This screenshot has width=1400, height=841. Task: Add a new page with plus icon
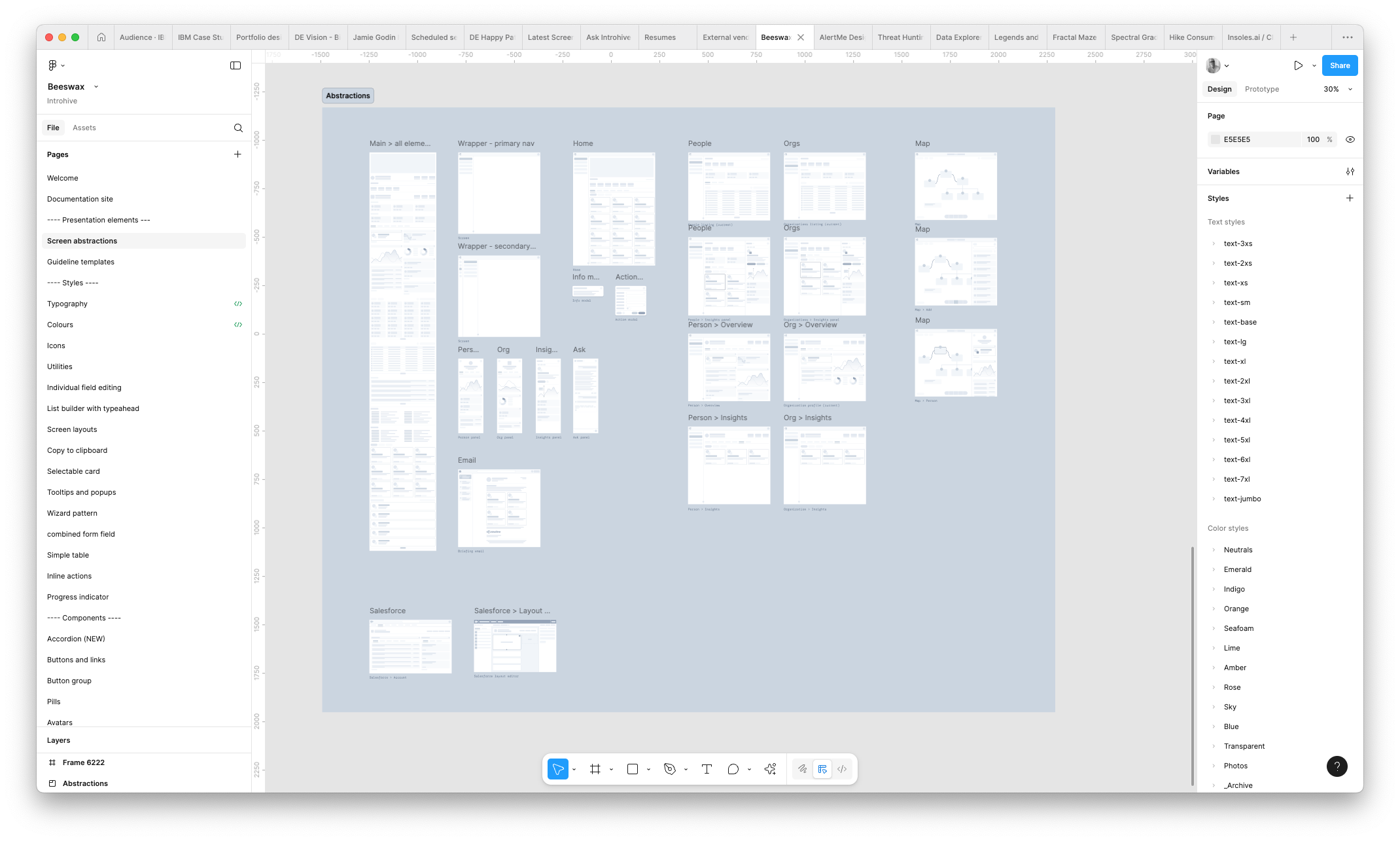click(237, 154)
